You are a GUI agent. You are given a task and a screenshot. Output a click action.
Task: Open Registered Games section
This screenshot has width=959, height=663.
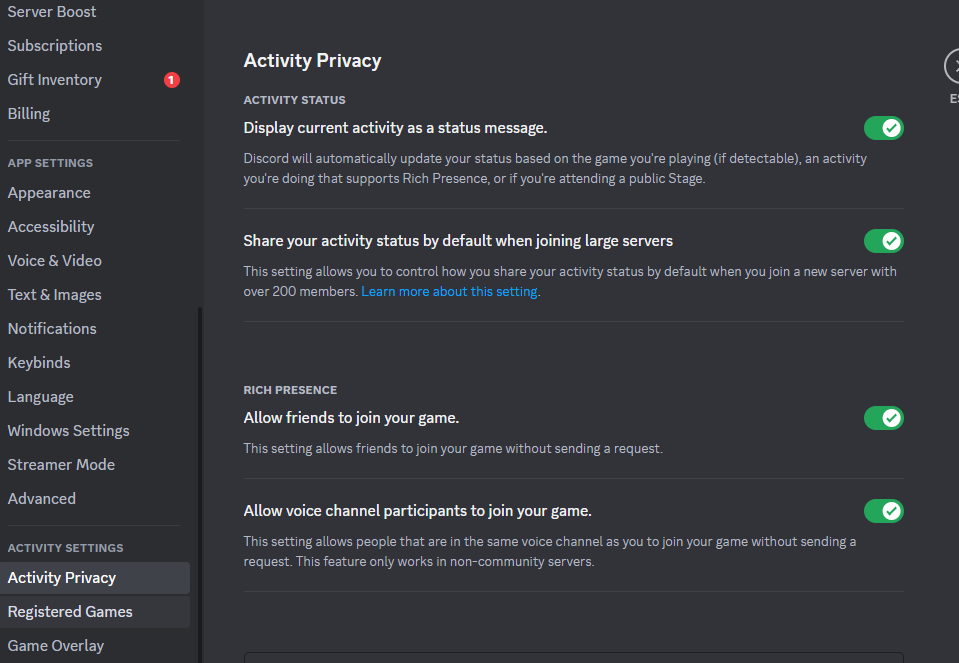(x=70, y=612)
